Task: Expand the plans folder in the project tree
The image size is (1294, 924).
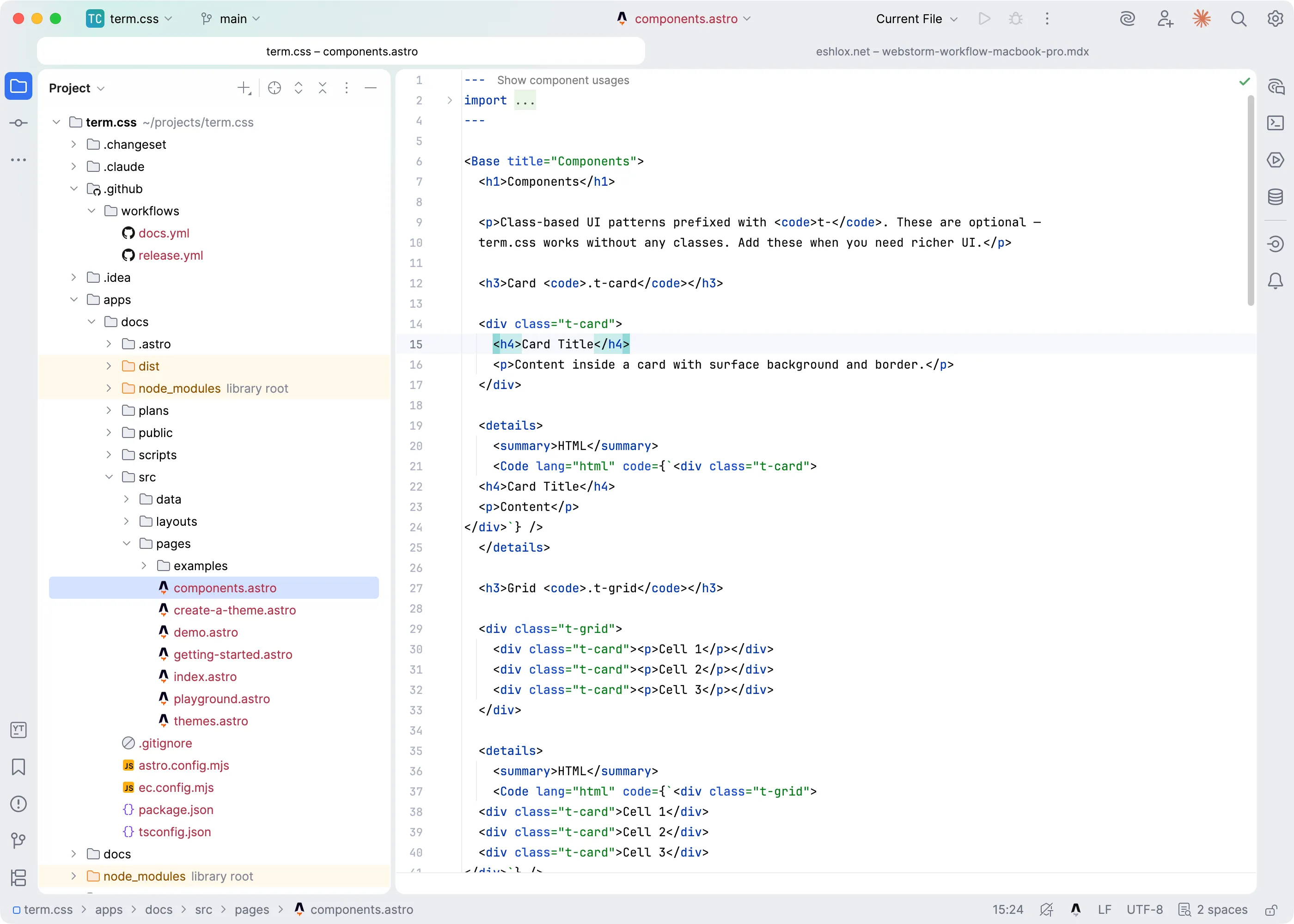Action: pyautogui.click(x=109, y=410)
